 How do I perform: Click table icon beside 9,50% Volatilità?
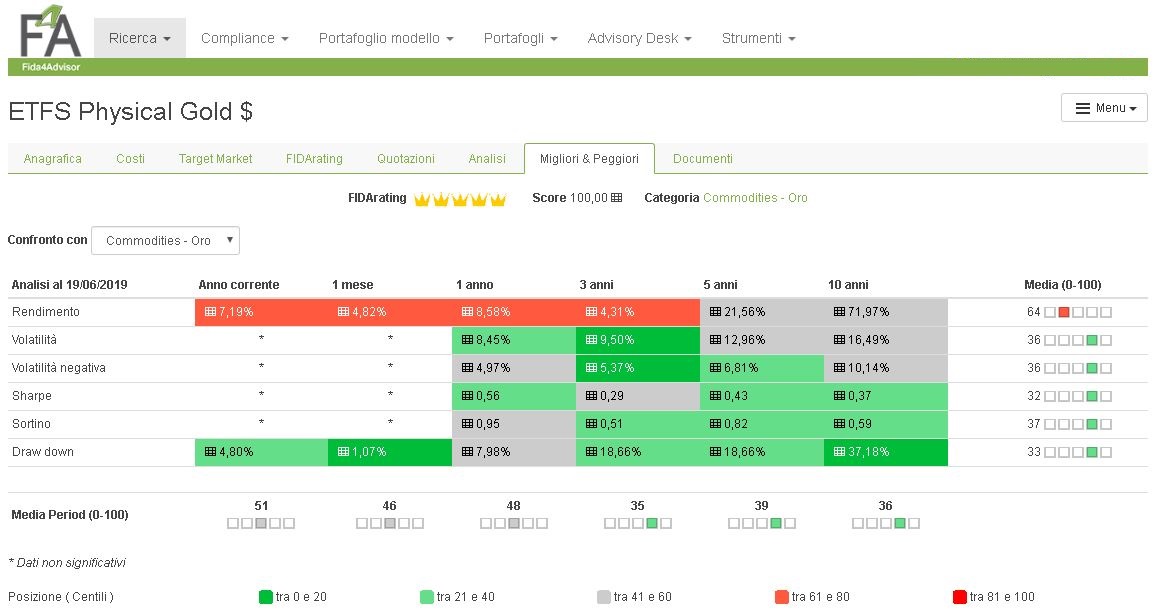coord(592,340)
